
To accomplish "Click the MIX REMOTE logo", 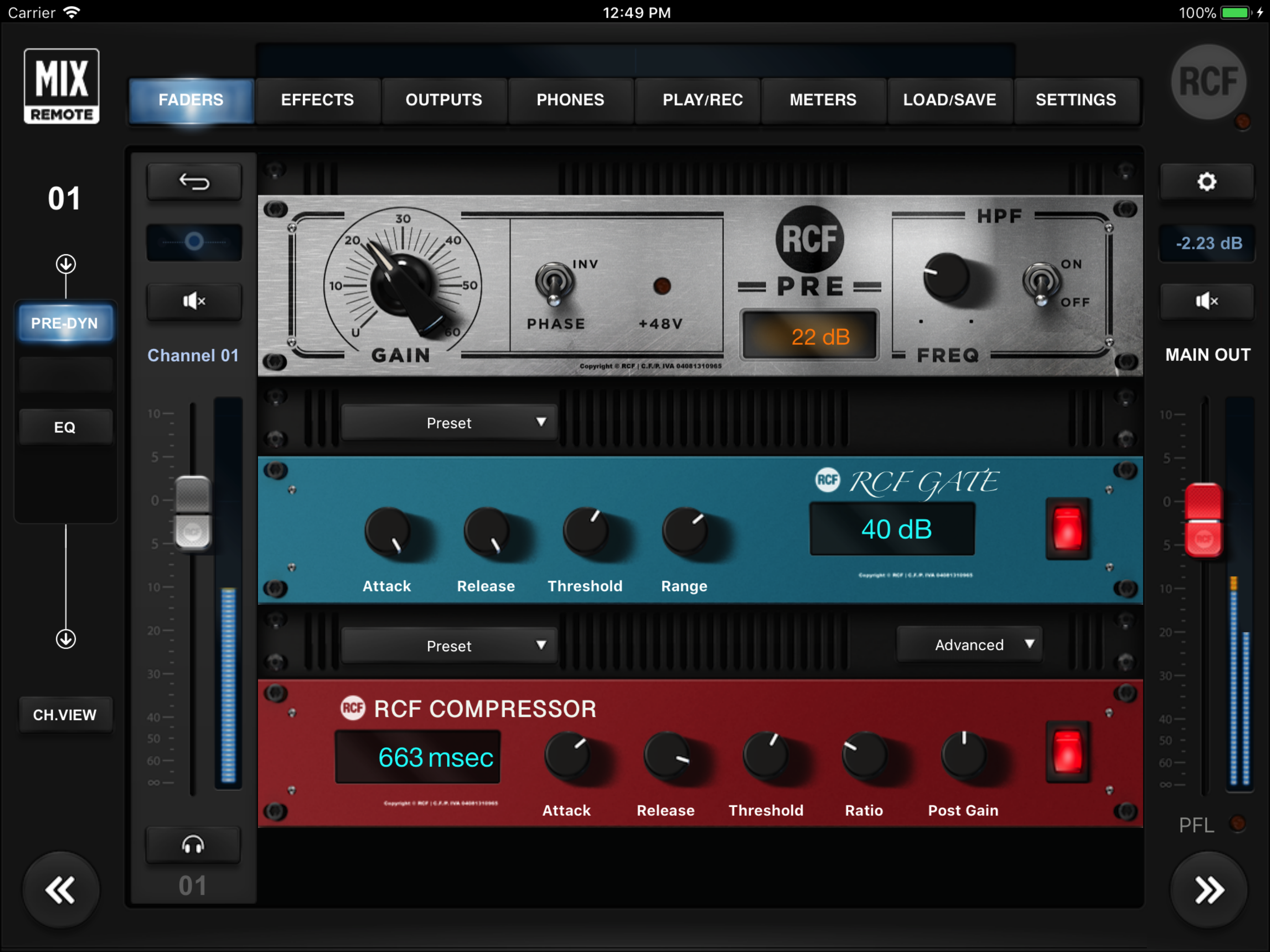I will click(61, 86).
